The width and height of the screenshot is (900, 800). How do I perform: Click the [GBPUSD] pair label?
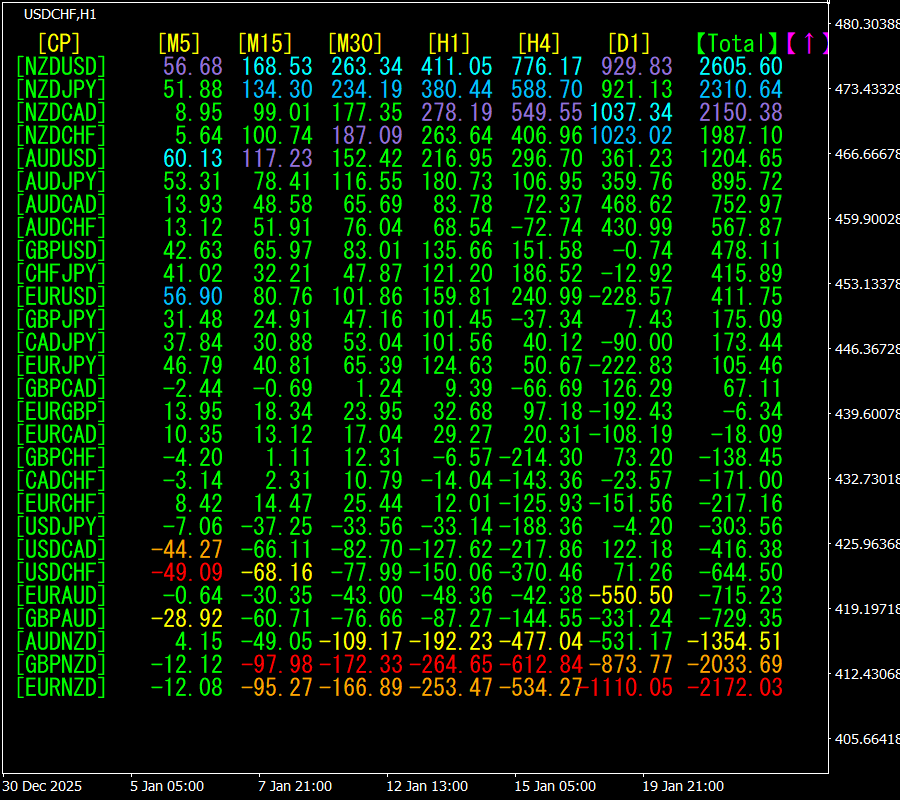(x=61, y=250)
